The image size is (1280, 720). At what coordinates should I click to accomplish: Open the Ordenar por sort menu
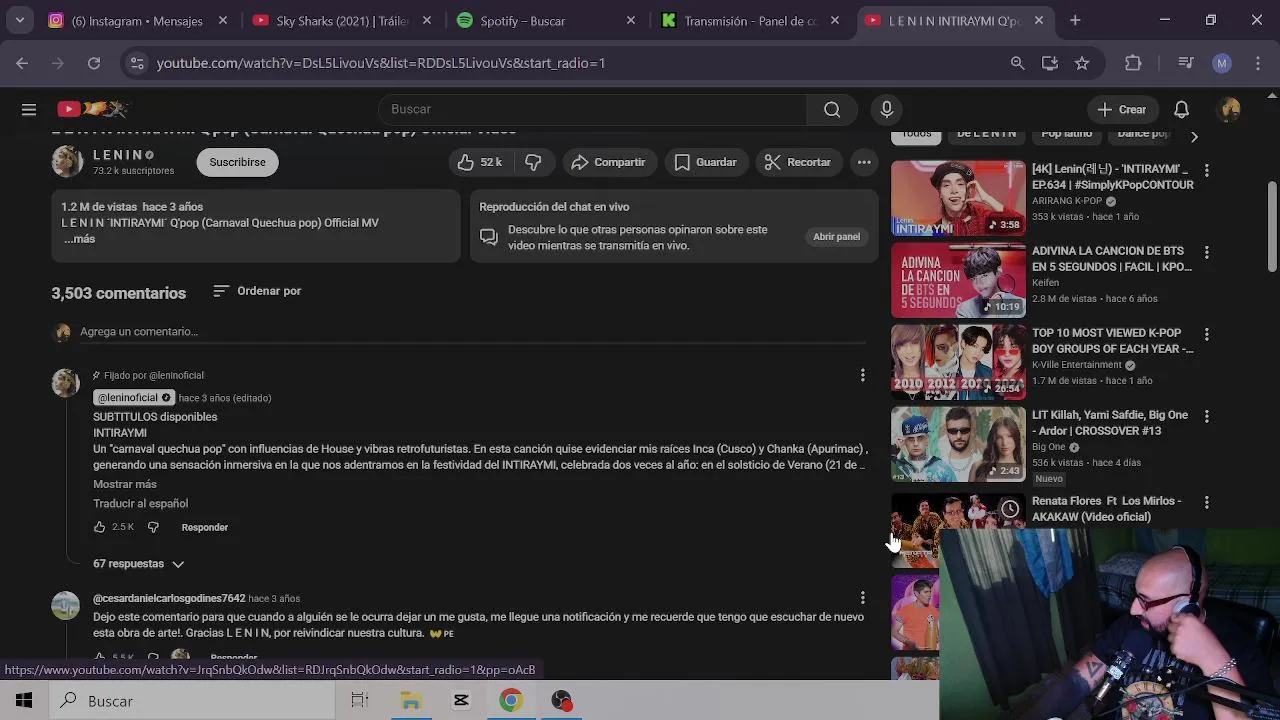257,291
